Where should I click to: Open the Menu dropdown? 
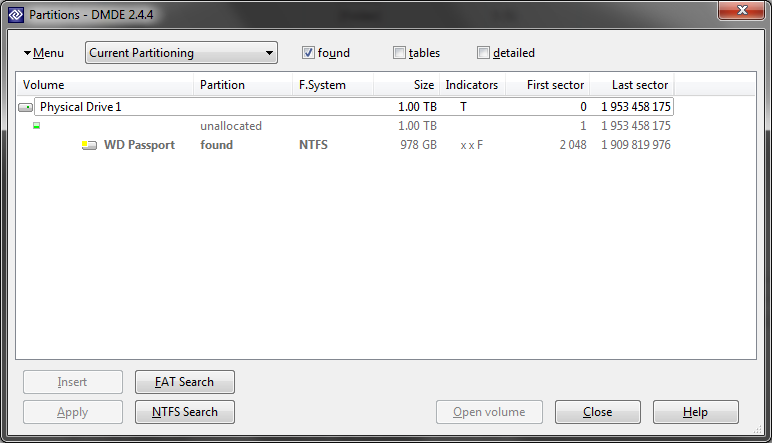[44, 53]
